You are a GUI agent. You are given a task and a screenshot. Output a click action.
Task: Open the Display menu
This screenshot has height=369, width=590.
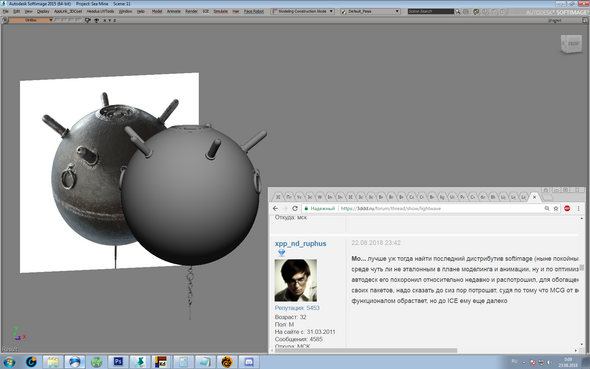point(43,12)
